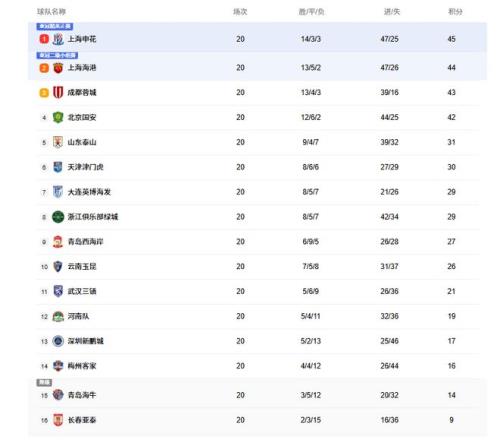Click the Chengdu Rongcheng (成都蓉城) club crest
This screenshot has height=440, width=500.
tap(58, 92)
